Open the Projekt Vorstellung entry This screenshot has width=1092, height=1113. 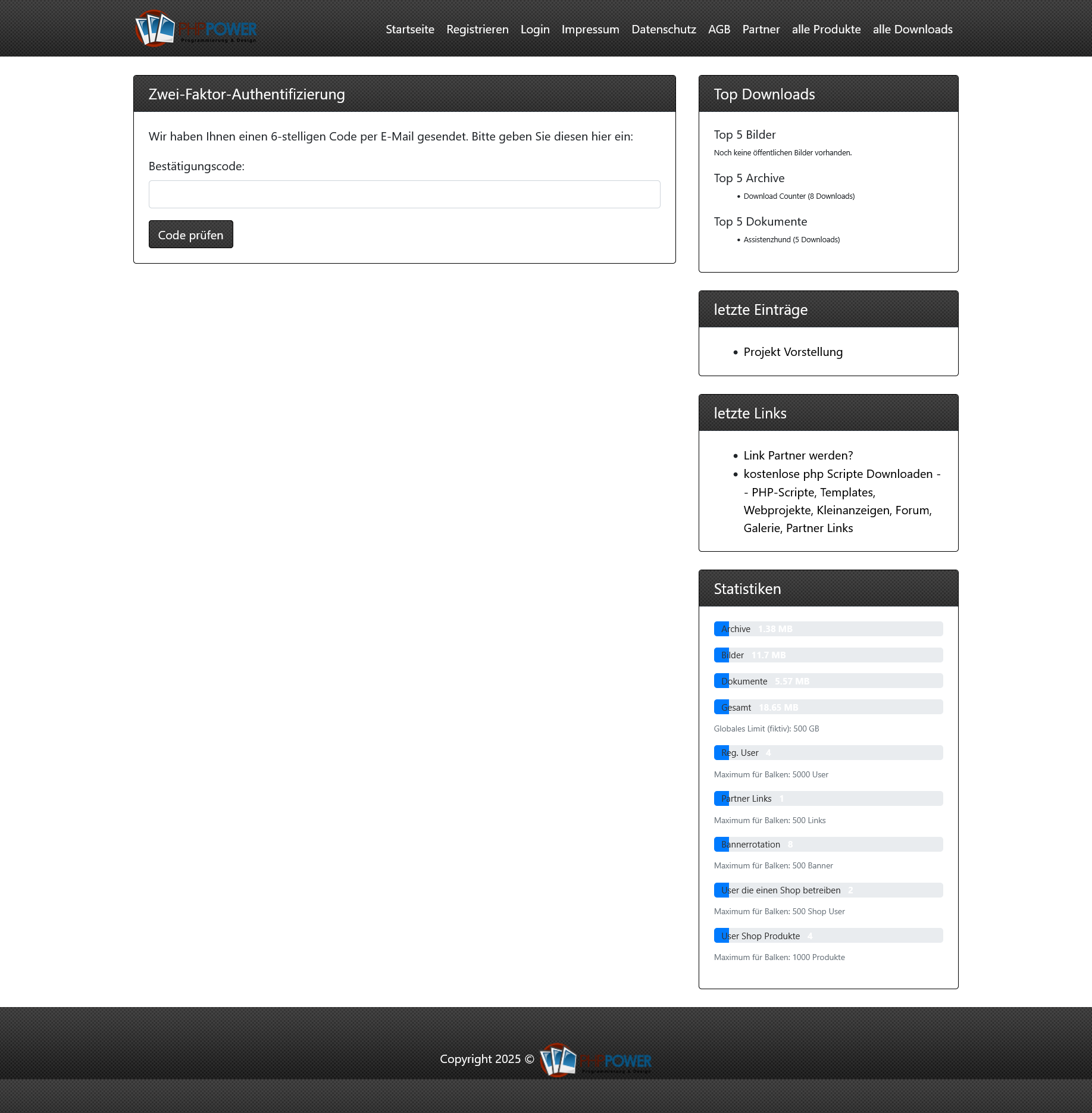(x=793, y=352)
